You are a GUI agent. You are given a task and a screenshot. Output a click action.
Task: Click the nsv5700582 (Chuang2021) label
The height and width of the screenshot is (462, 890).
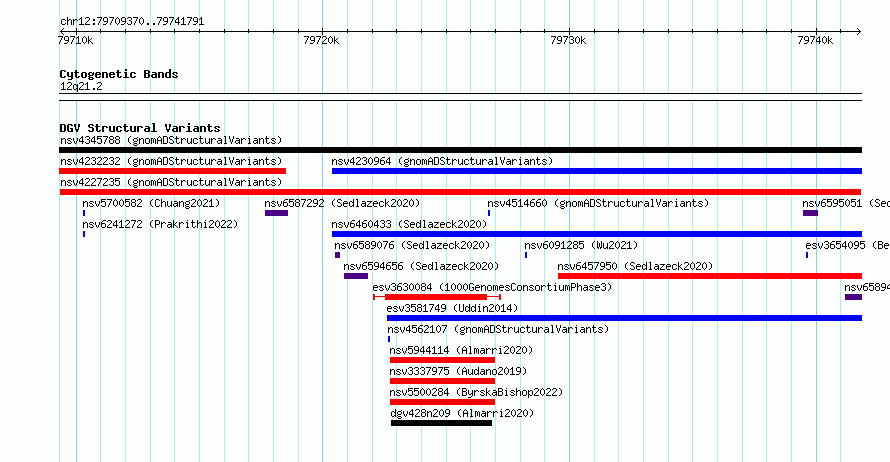click(x=151, y=203)
